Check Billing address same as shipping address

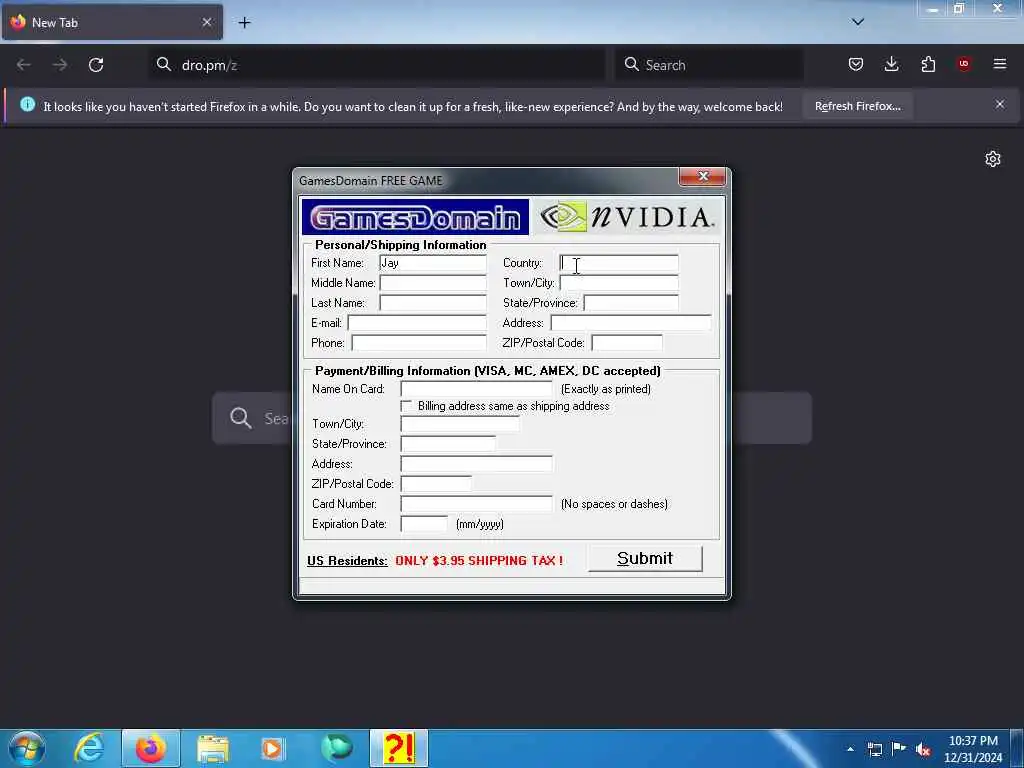point(406,406)
